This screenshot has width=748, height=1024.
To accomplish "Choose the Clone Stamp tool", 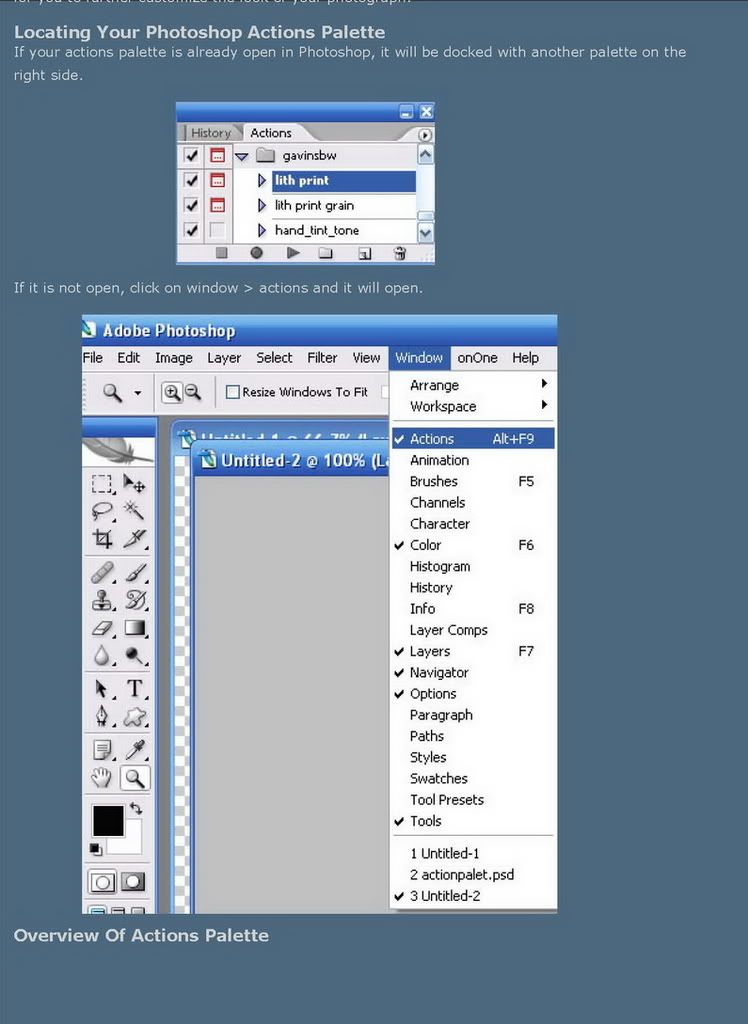I will coord(102,600).
